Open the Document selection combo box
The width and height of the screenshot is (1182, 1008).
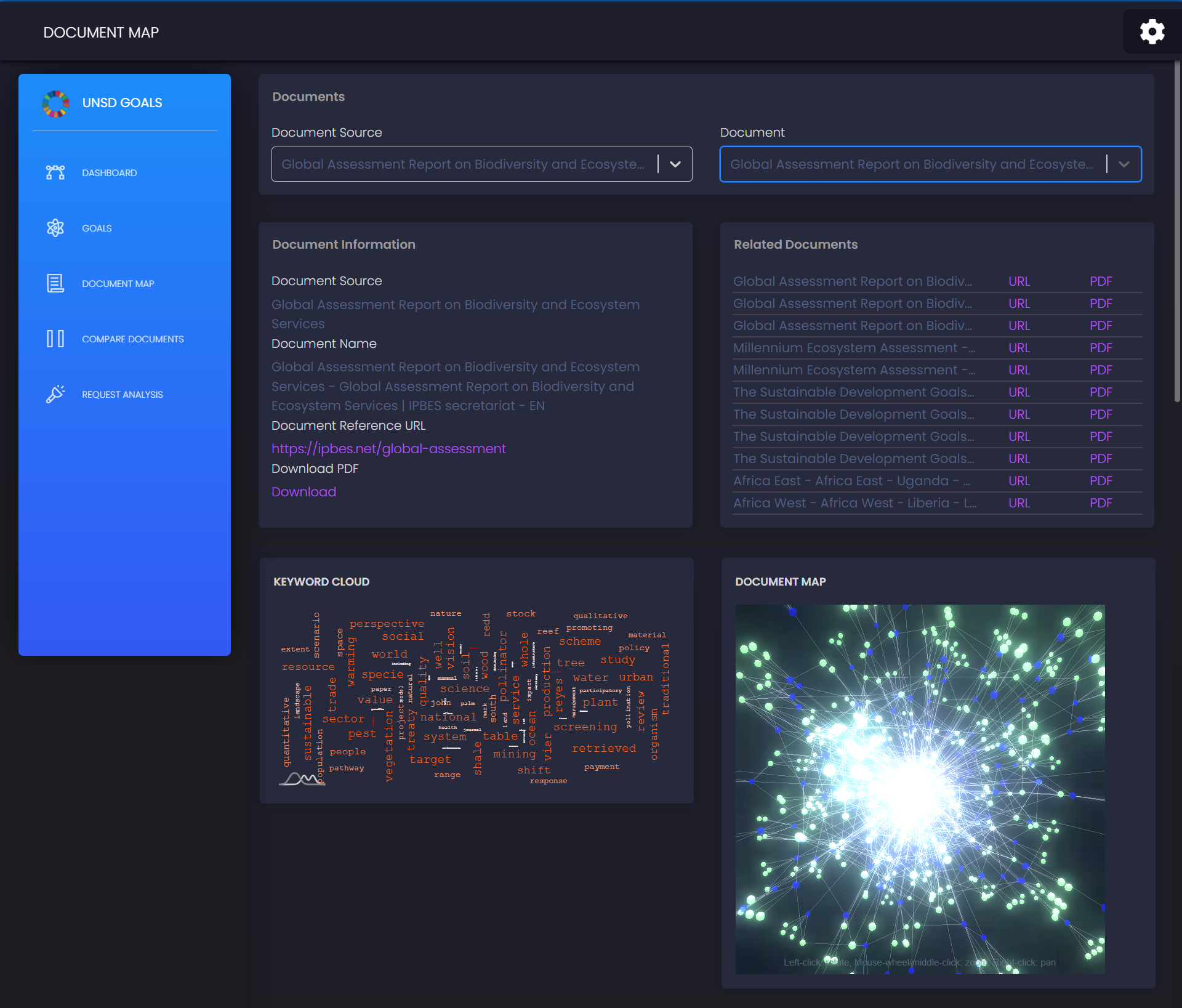point(911,164)
